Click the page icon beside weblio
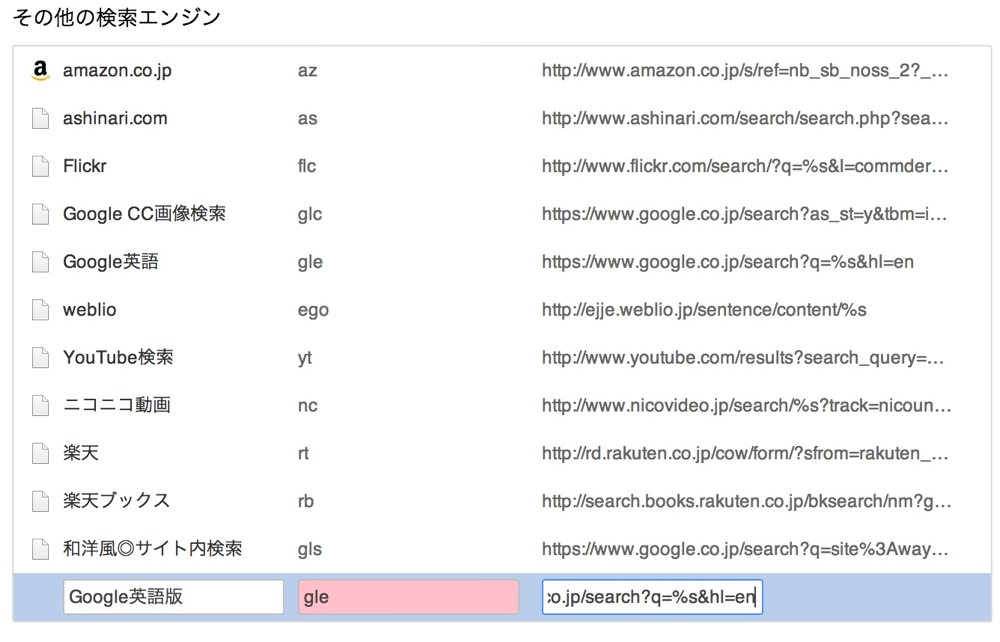This screenshot has width=1000, height=642. (40, 310)
